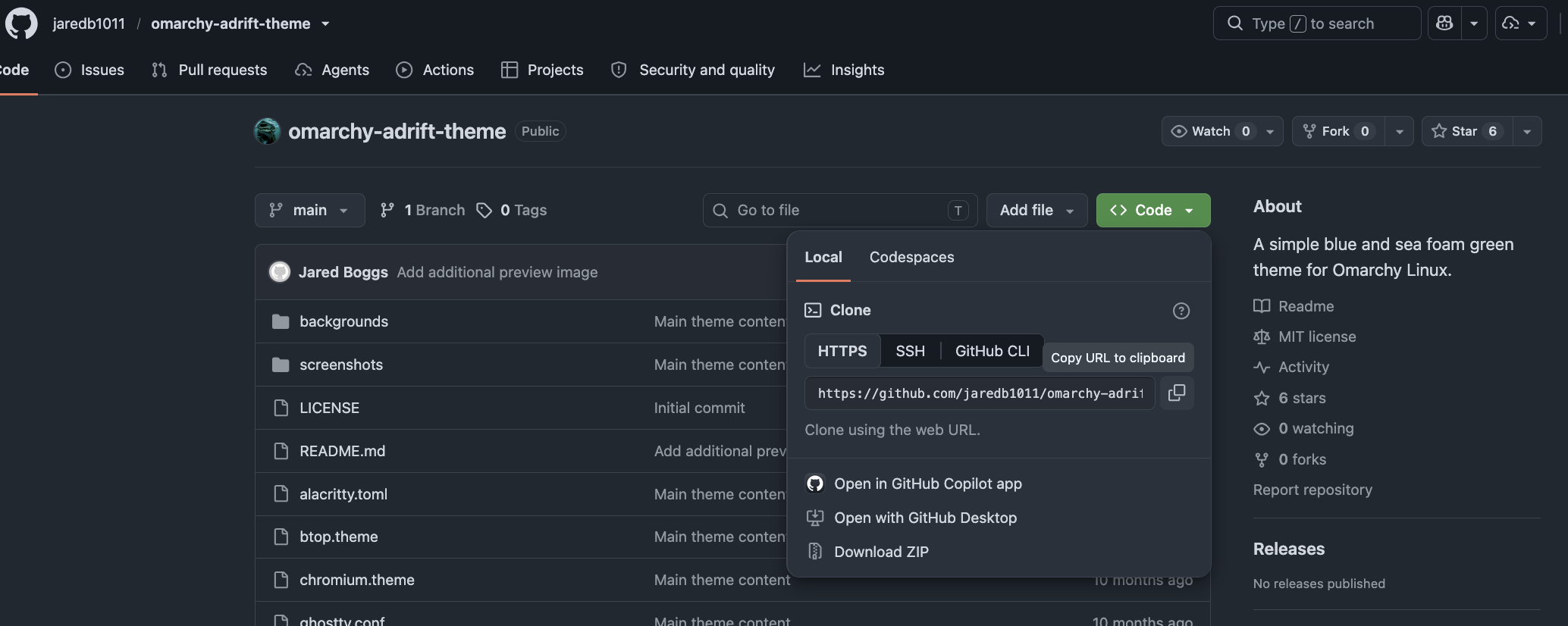The width and height of the screenshot is (1568, 626).
Task: Star the omarchy-adrift-theme repository
Action: point(1467,131)
